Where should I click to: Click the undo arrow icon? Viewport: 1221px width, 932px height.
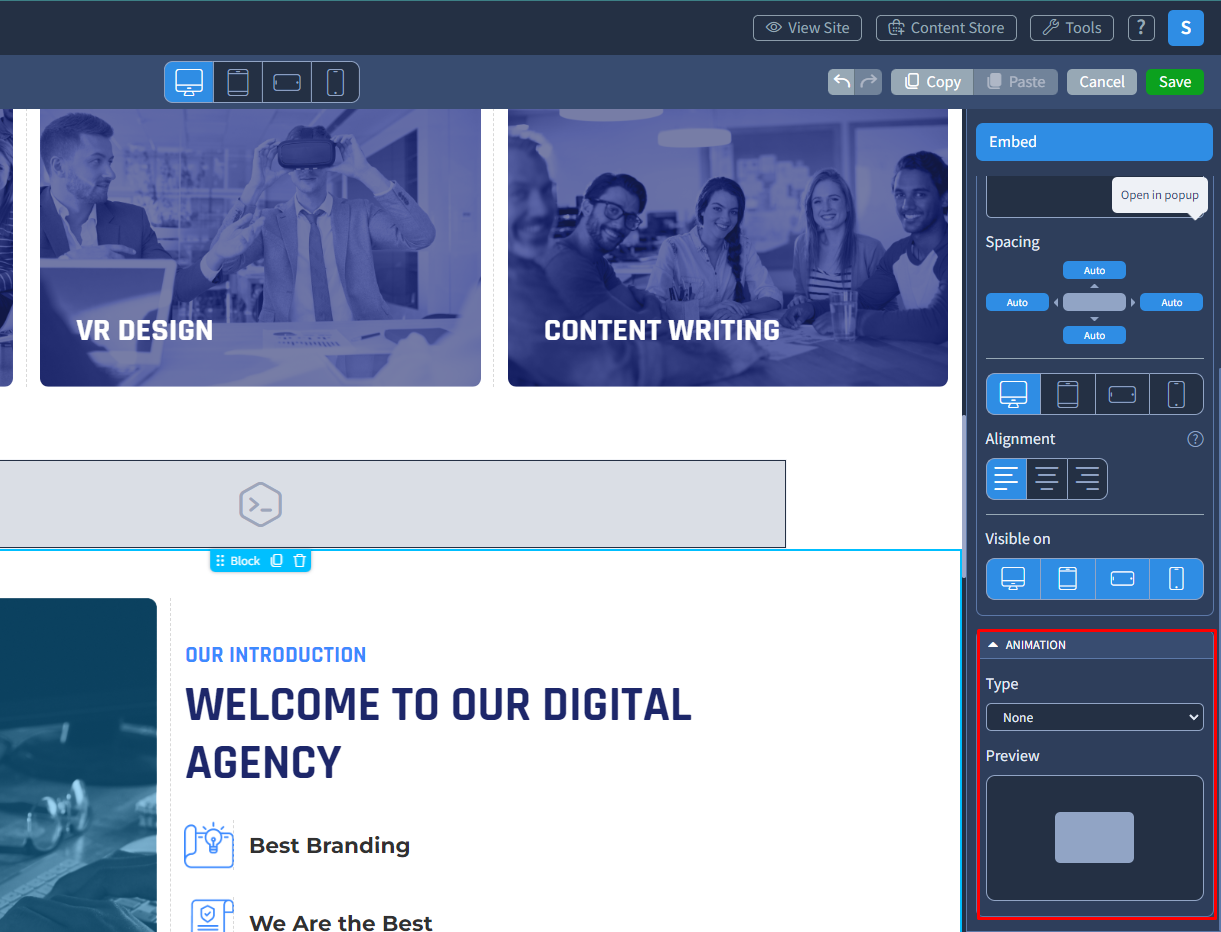point(842,82)
